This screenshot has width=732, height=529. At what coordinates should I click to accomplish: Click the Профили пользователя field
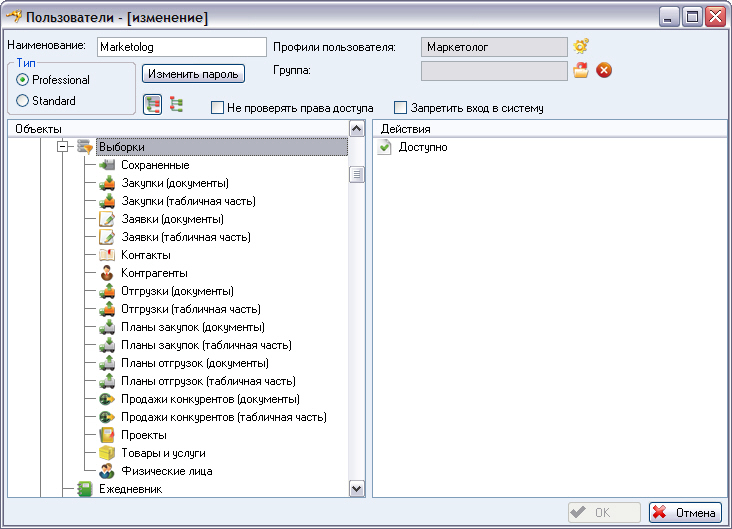point(494,47)
